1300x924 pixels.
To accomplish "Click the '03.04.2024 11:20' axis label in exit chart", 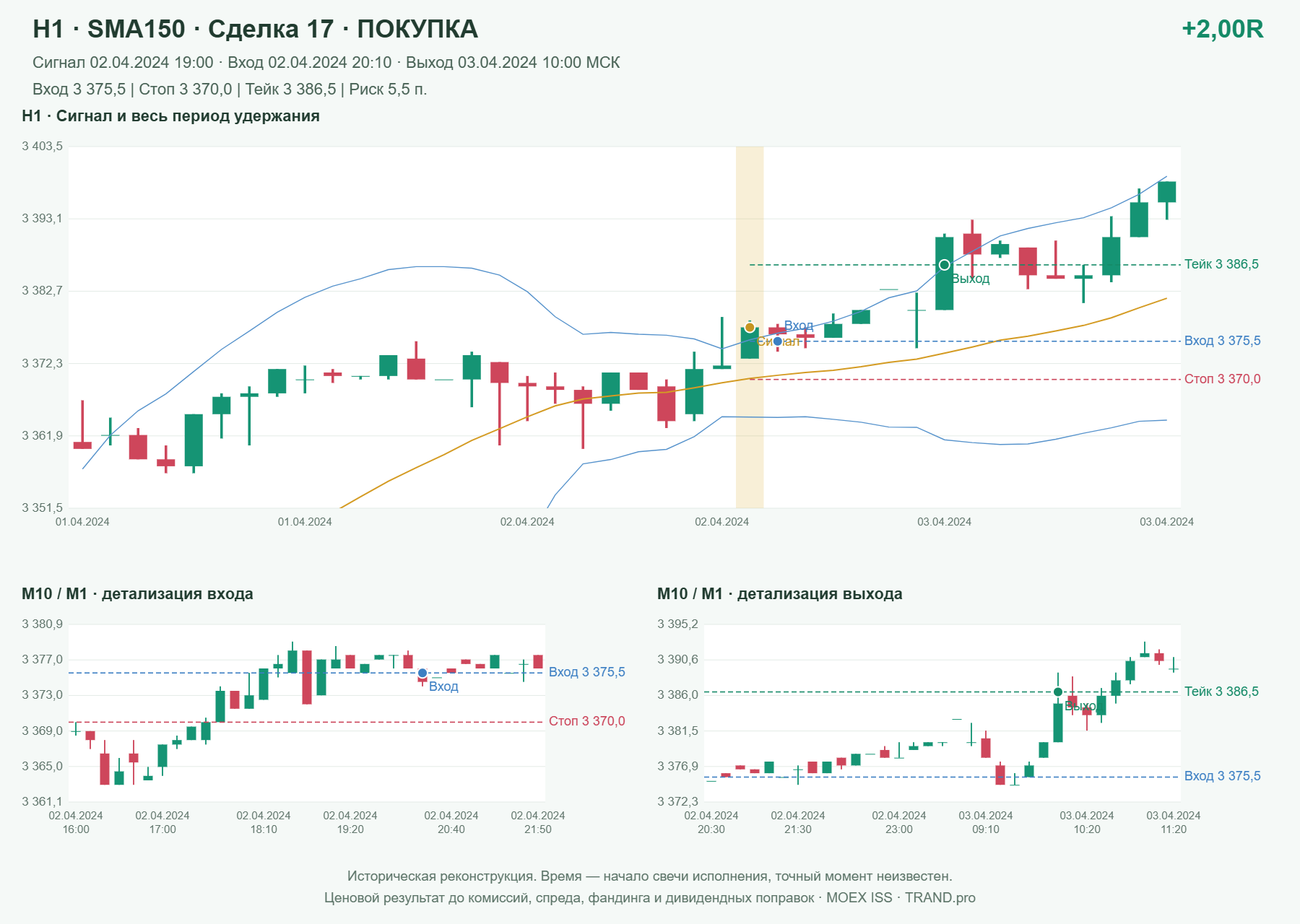I will click(1174, 822).
